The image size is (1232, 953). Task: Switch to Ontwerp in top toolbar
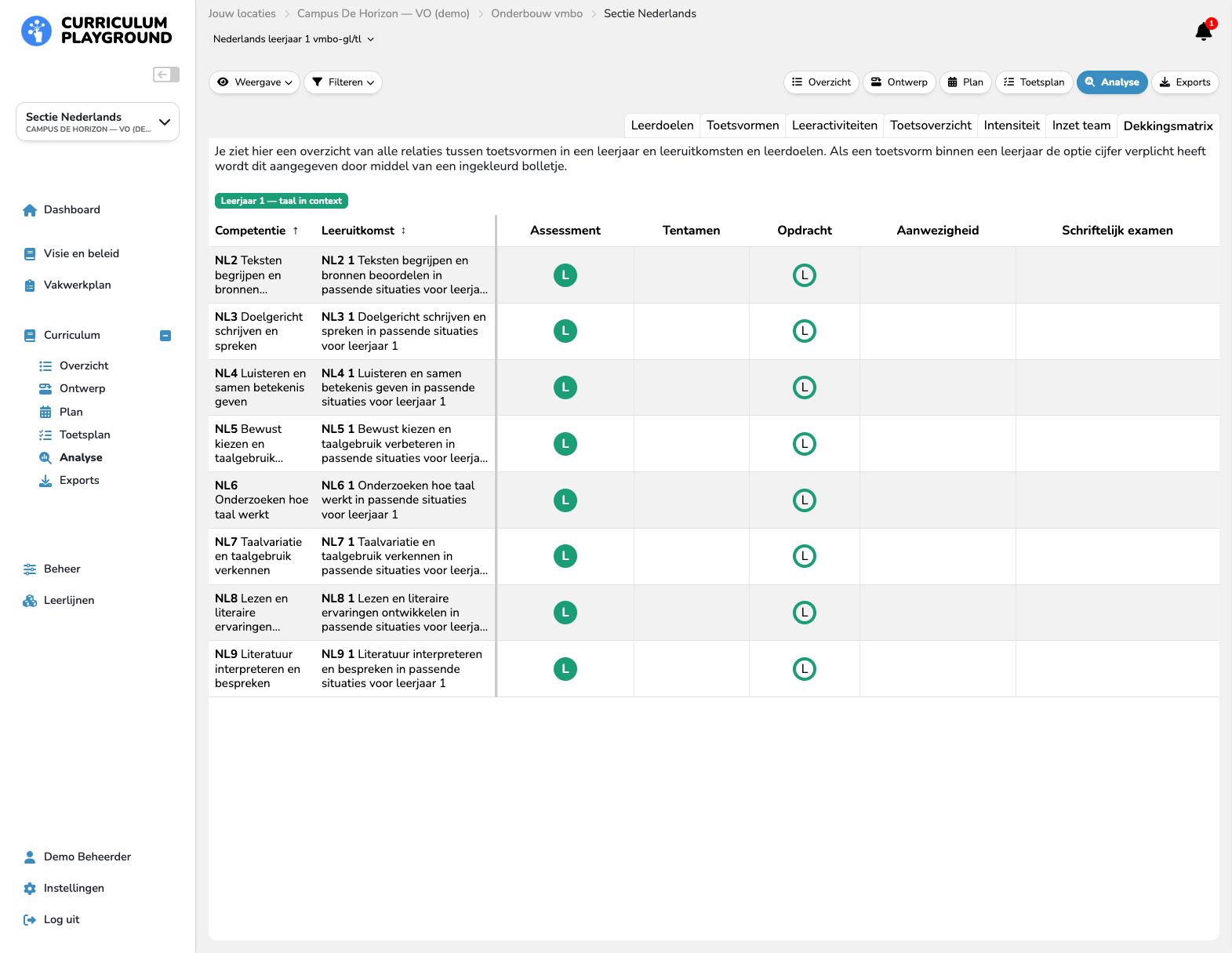tap(899, 82)
